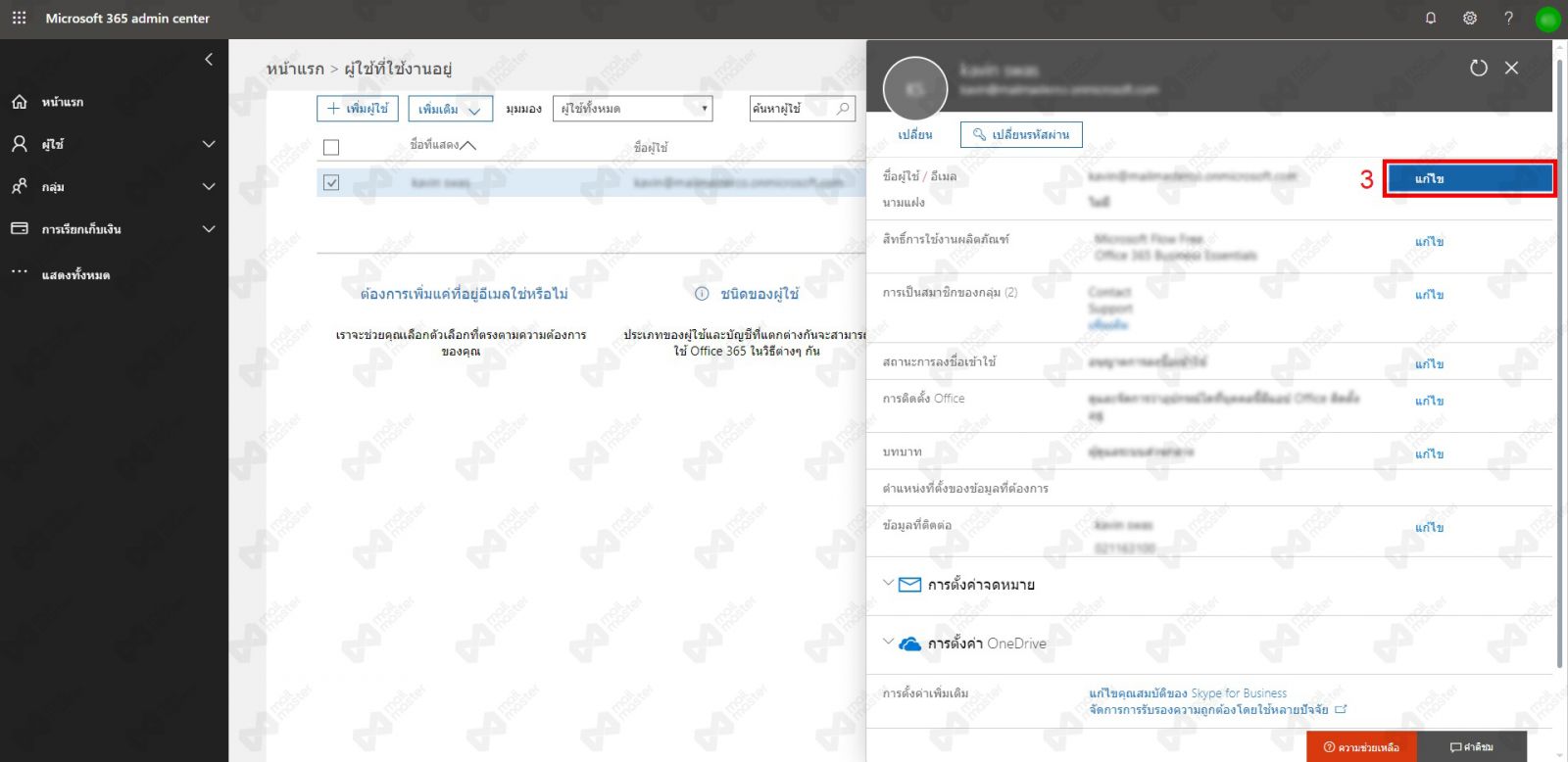Close the user details panel
The width and height of the screenshot is (1568, 762).
click(x=1512, y=68)
